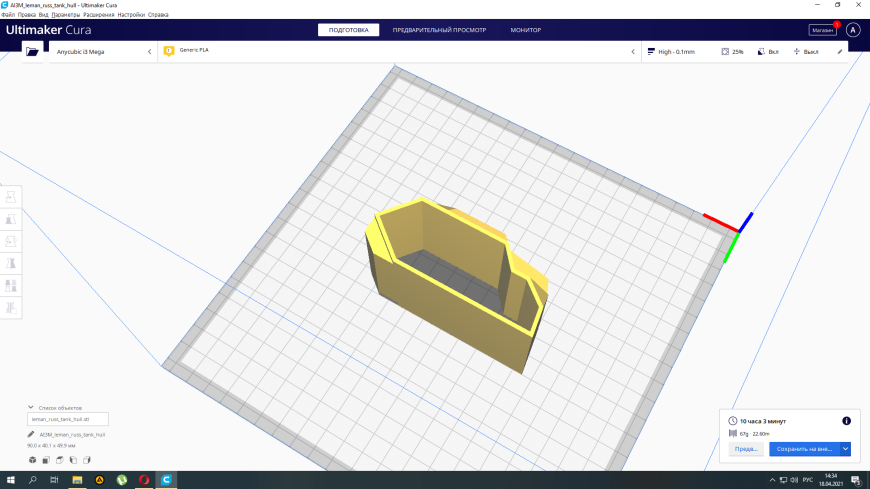Click the Сохранить на вне... button
The image size is (870, 489).
pos(805,449)
